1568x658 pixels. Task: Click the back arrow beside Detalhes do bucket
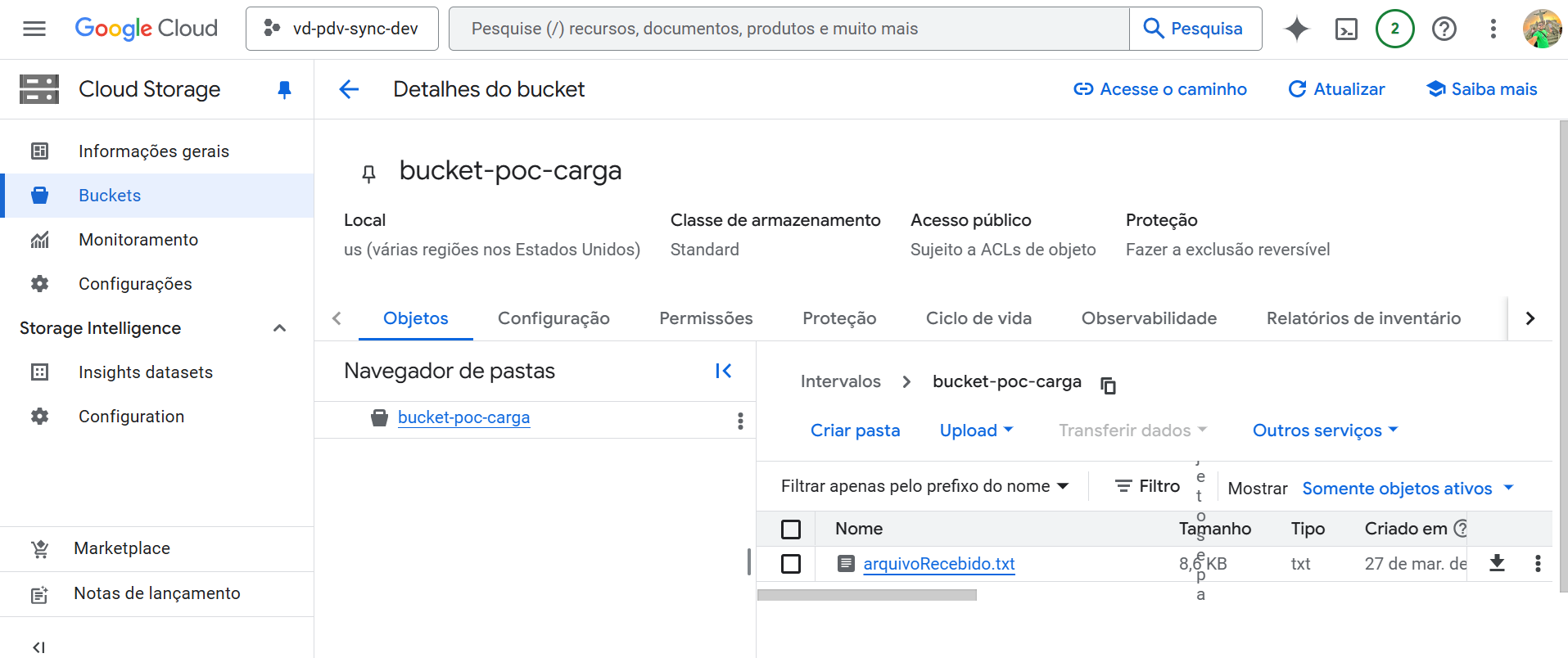[350, 89]
